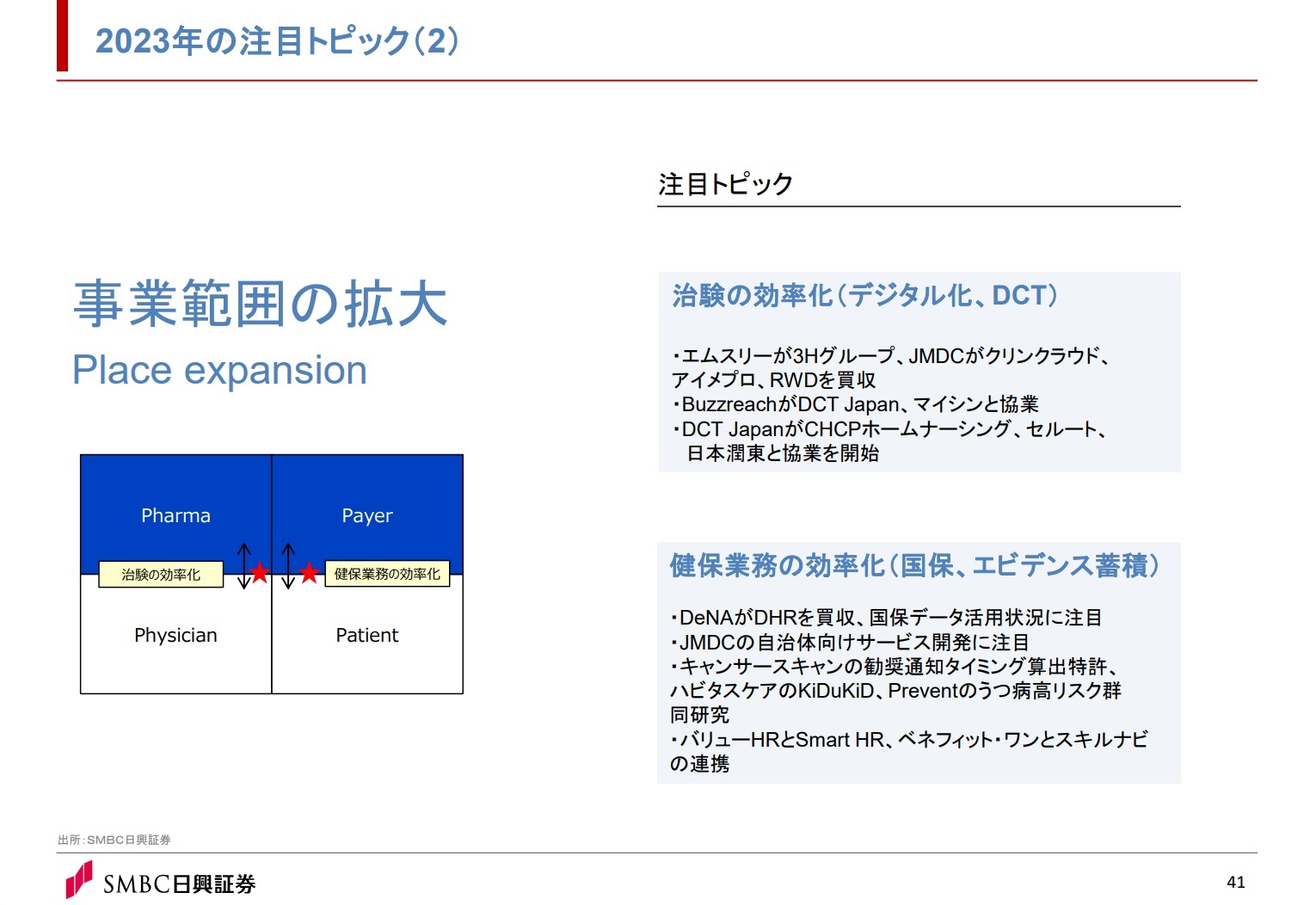This screenshot has height=905, width=1316.
Task: Click bullet バリューHRとSmart HR
Action: point(908,740)
